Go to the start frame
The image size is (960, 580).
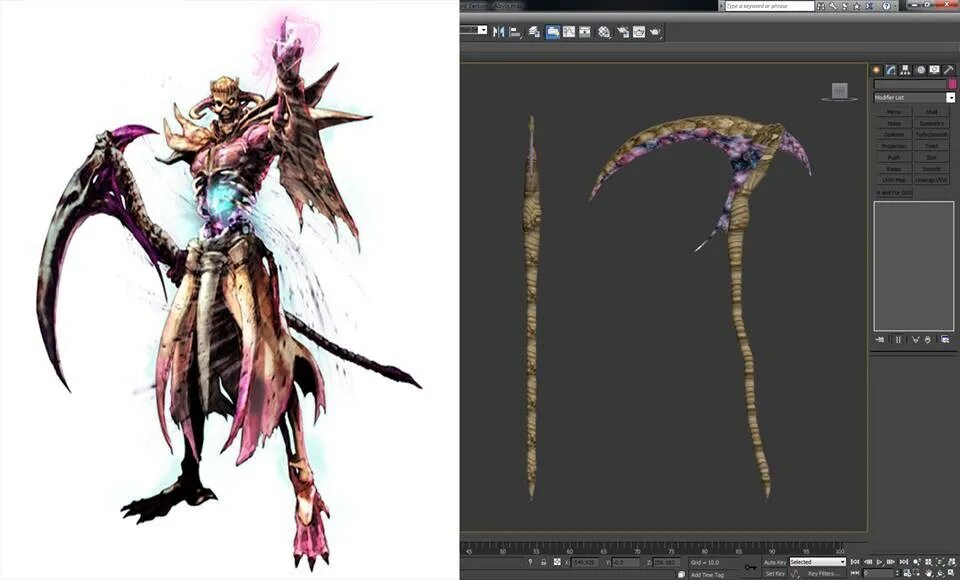[x=855, y=562]
